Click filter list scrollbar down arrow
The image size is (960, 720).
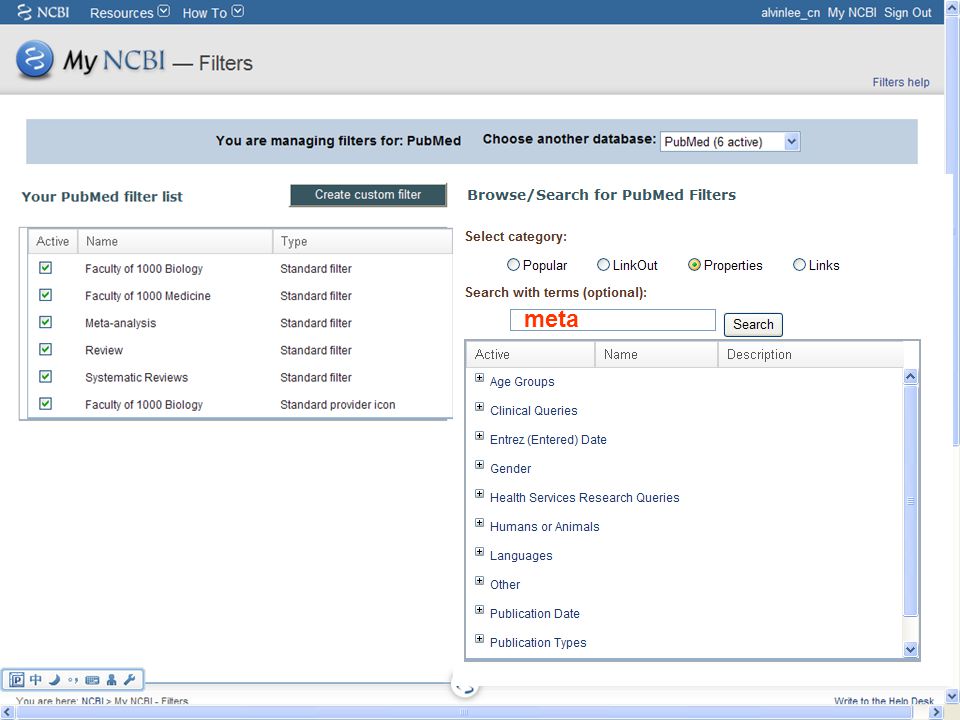pos(910,650)
